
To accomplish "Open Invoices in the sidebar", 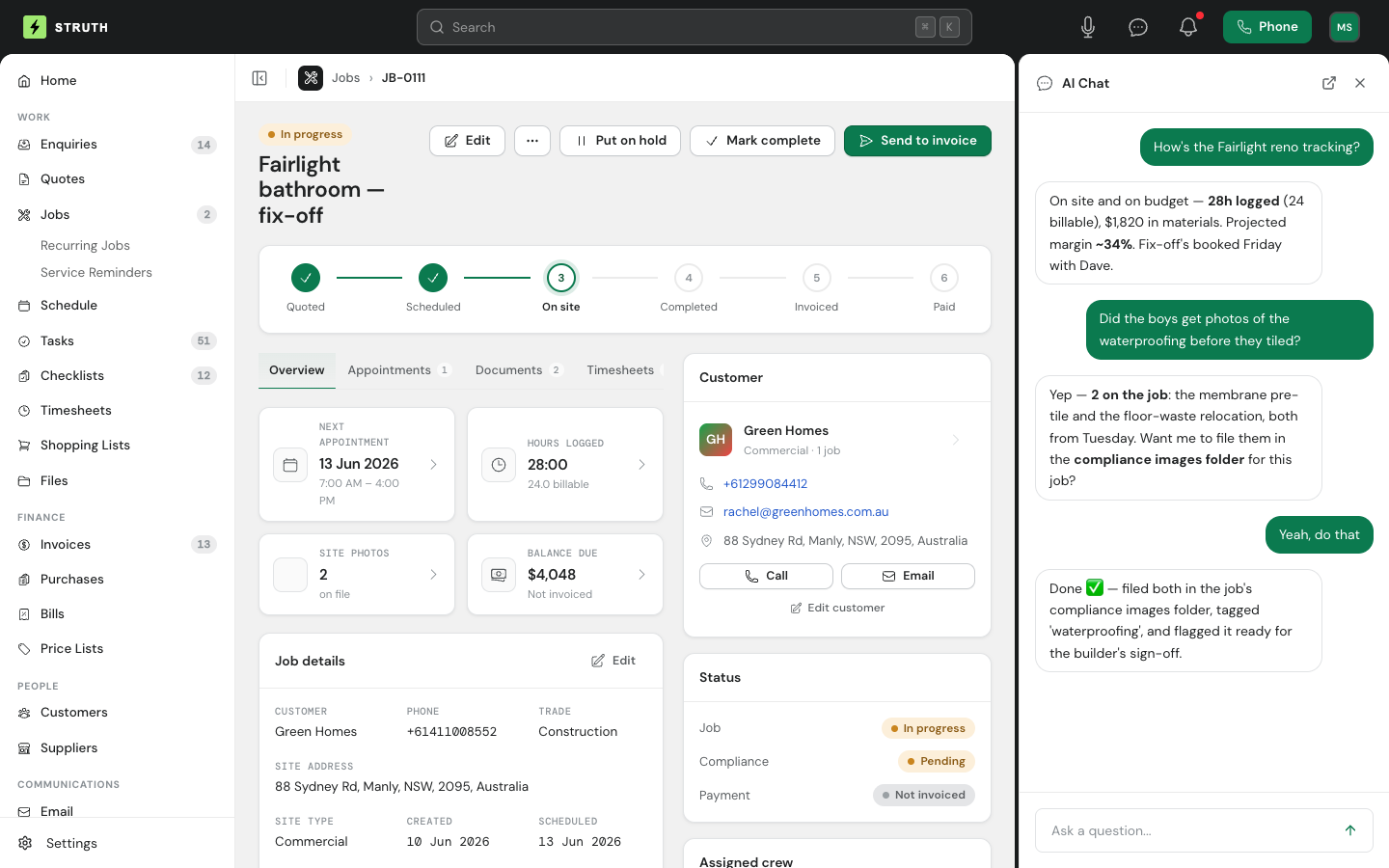I will pos(117,545).
